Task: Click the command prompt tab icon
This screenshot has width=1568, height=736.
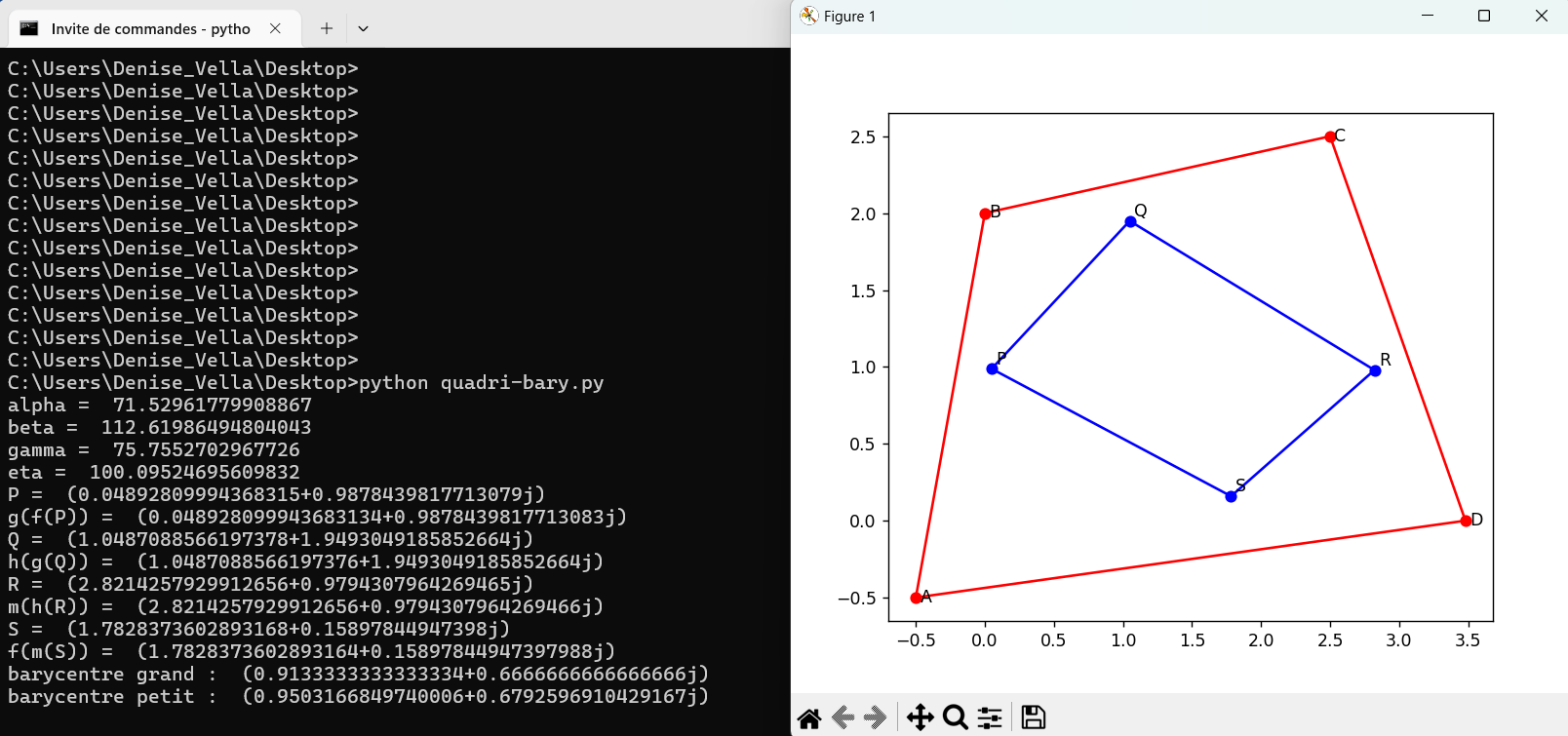Action: [29, 28]
